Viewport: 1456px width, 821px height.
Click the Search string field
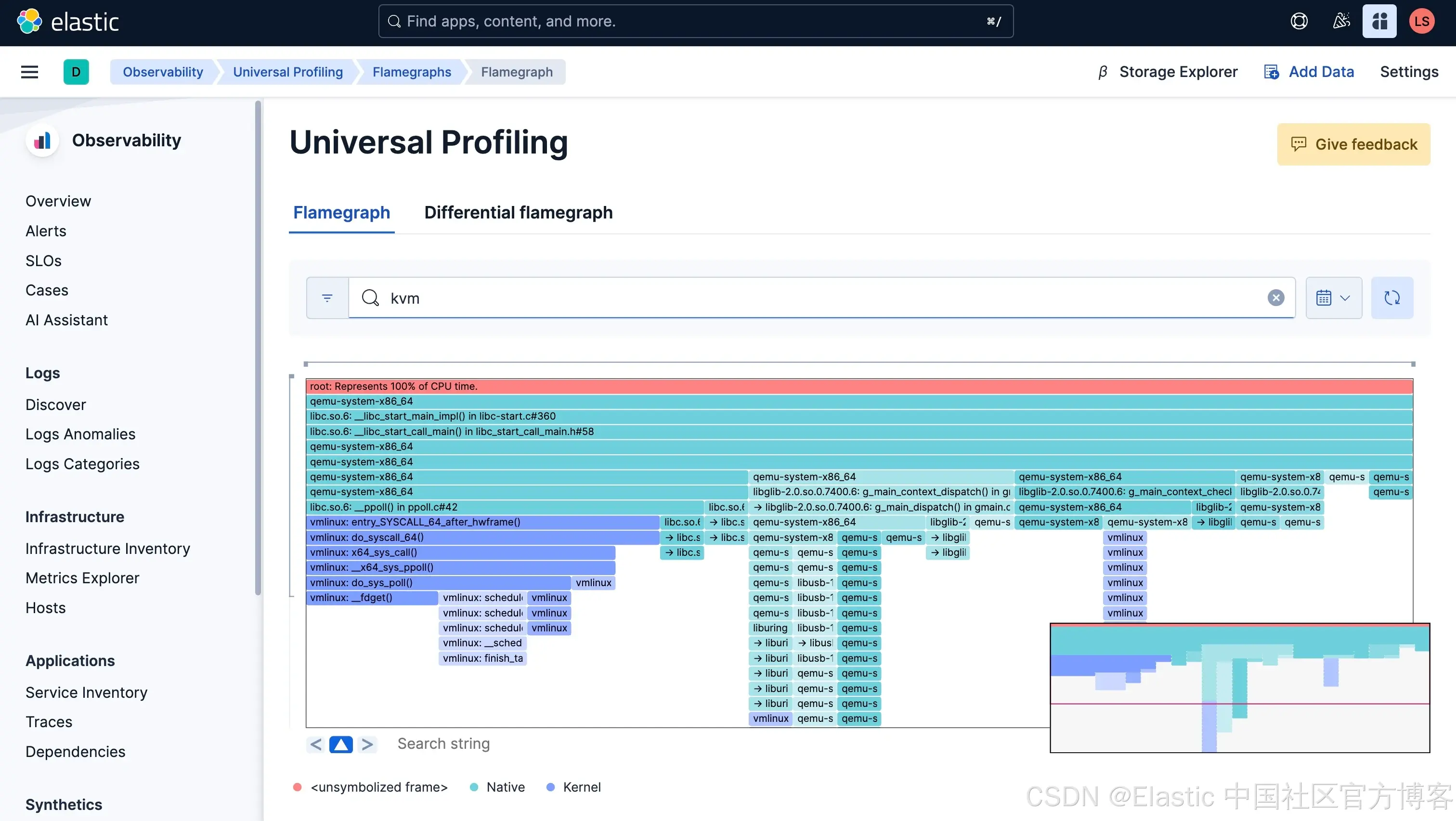[x=443, y=744]
